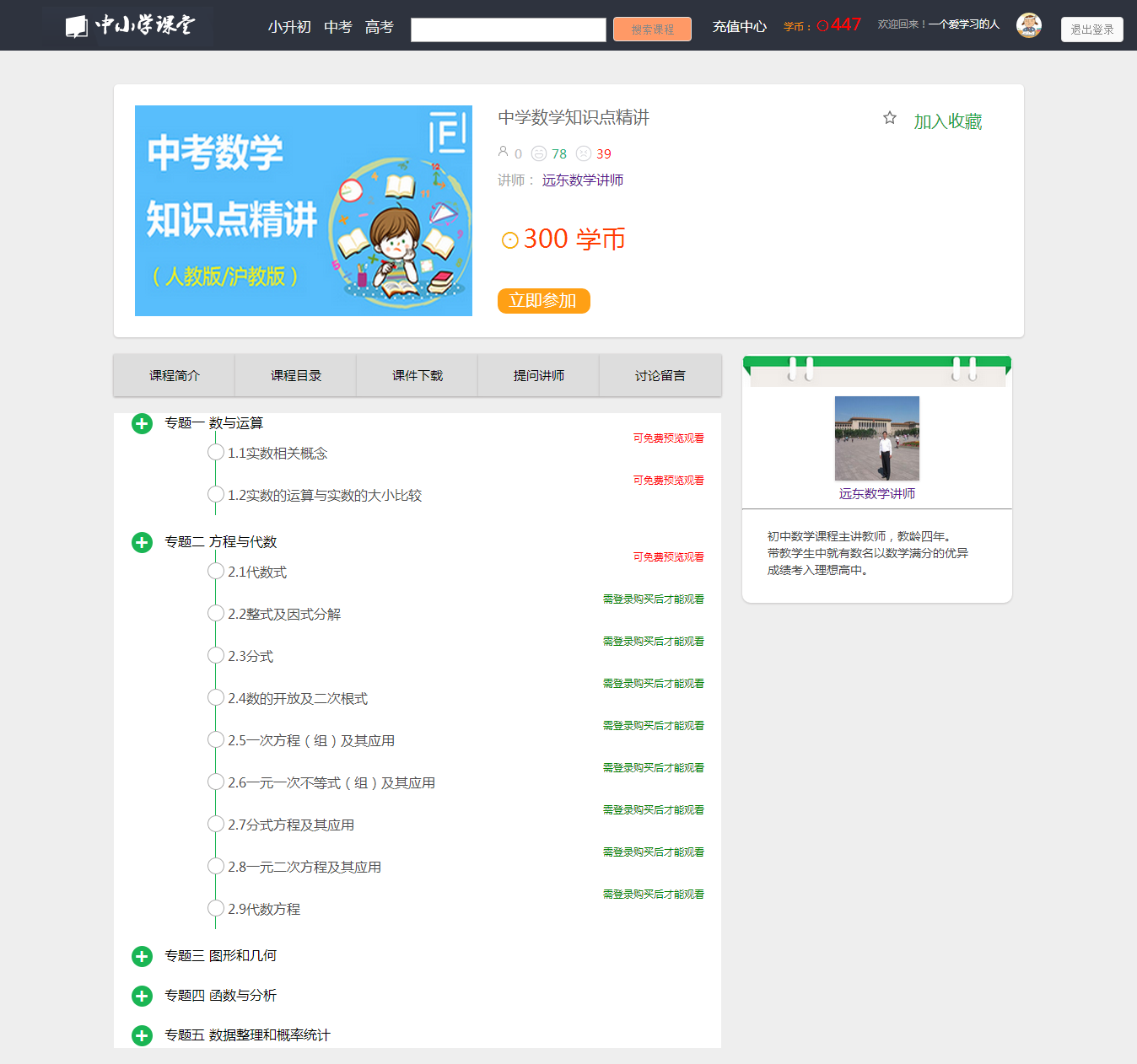
Task: Switch to the 课程目录 tab
Action: (296, 375)
